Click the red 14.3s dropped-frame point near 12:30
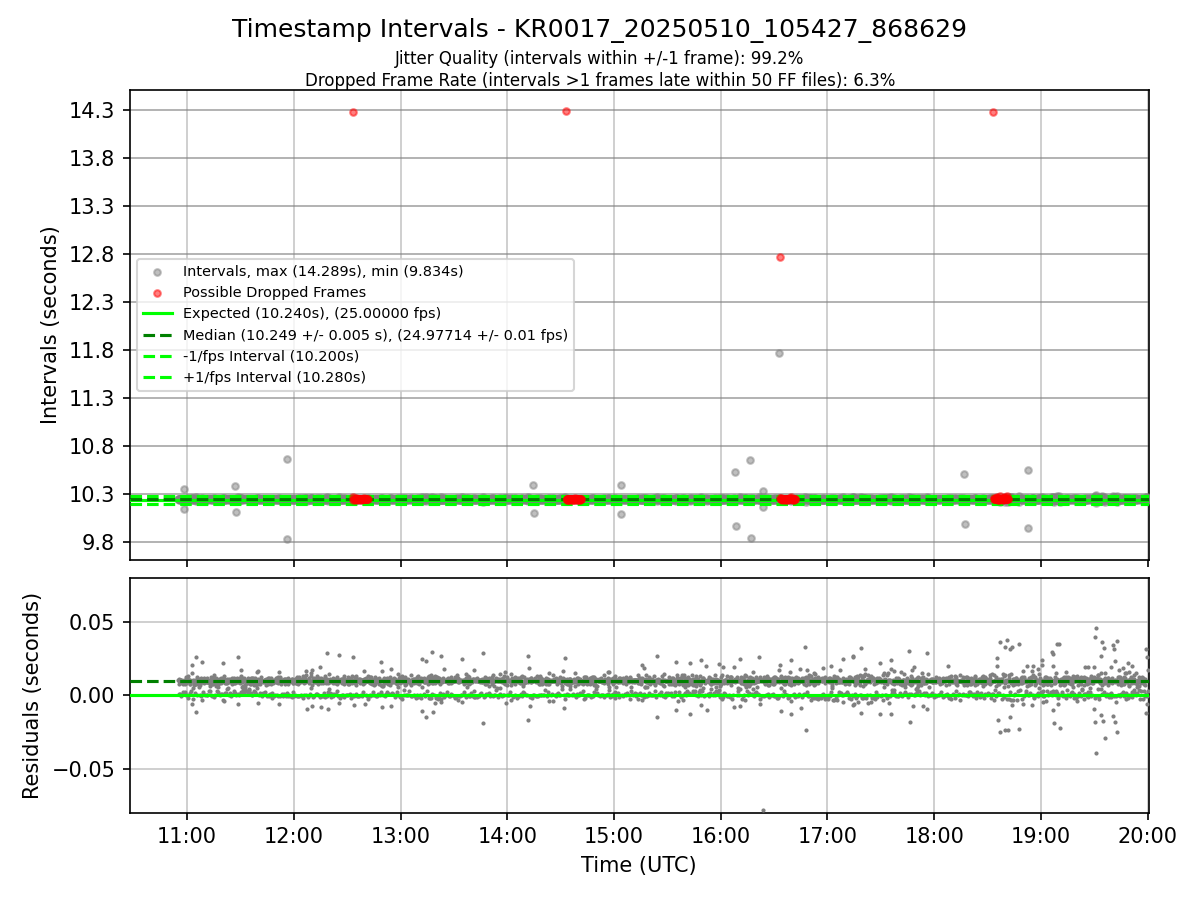 353,112
